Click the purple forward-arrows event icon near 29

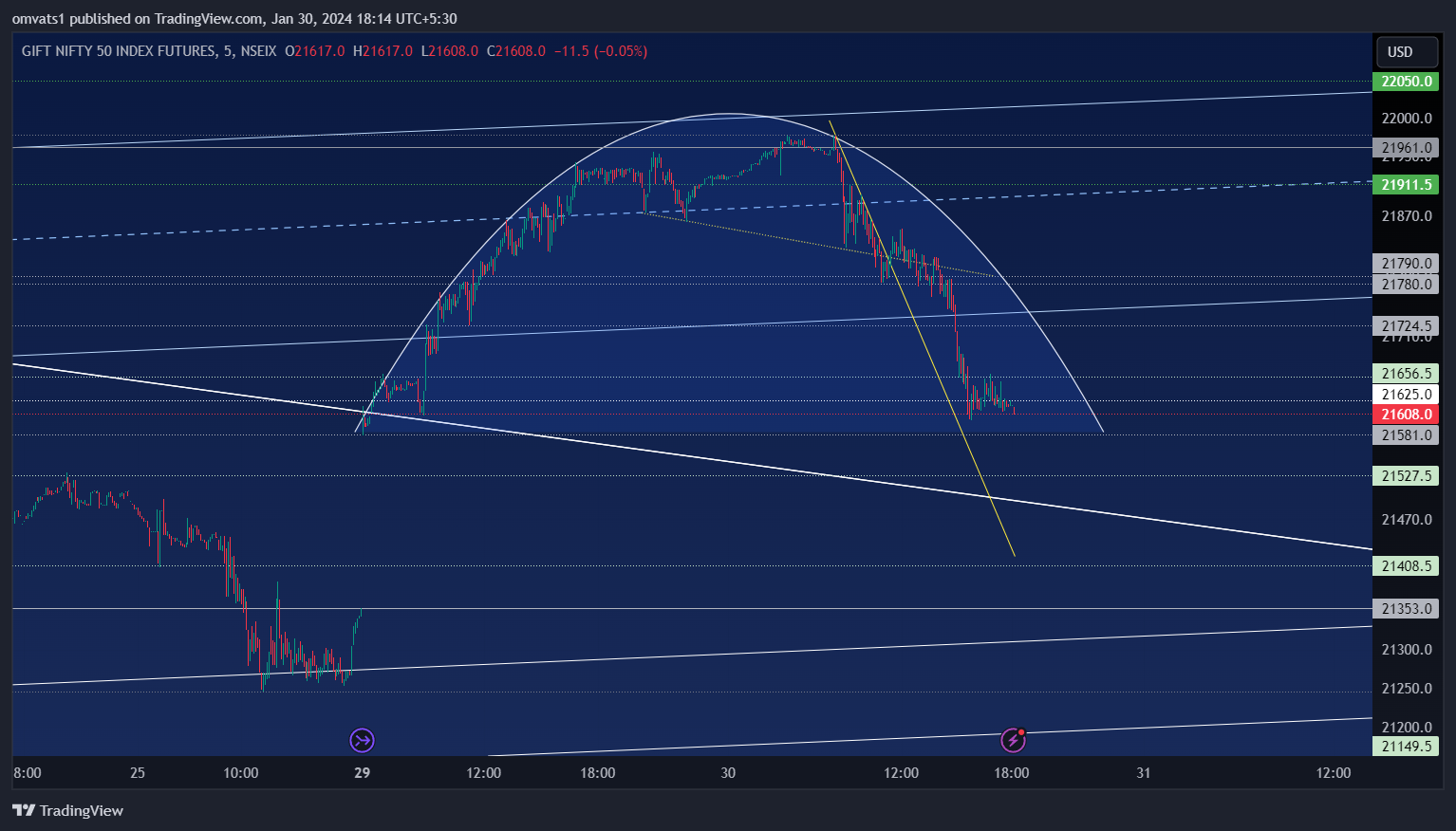362,740
